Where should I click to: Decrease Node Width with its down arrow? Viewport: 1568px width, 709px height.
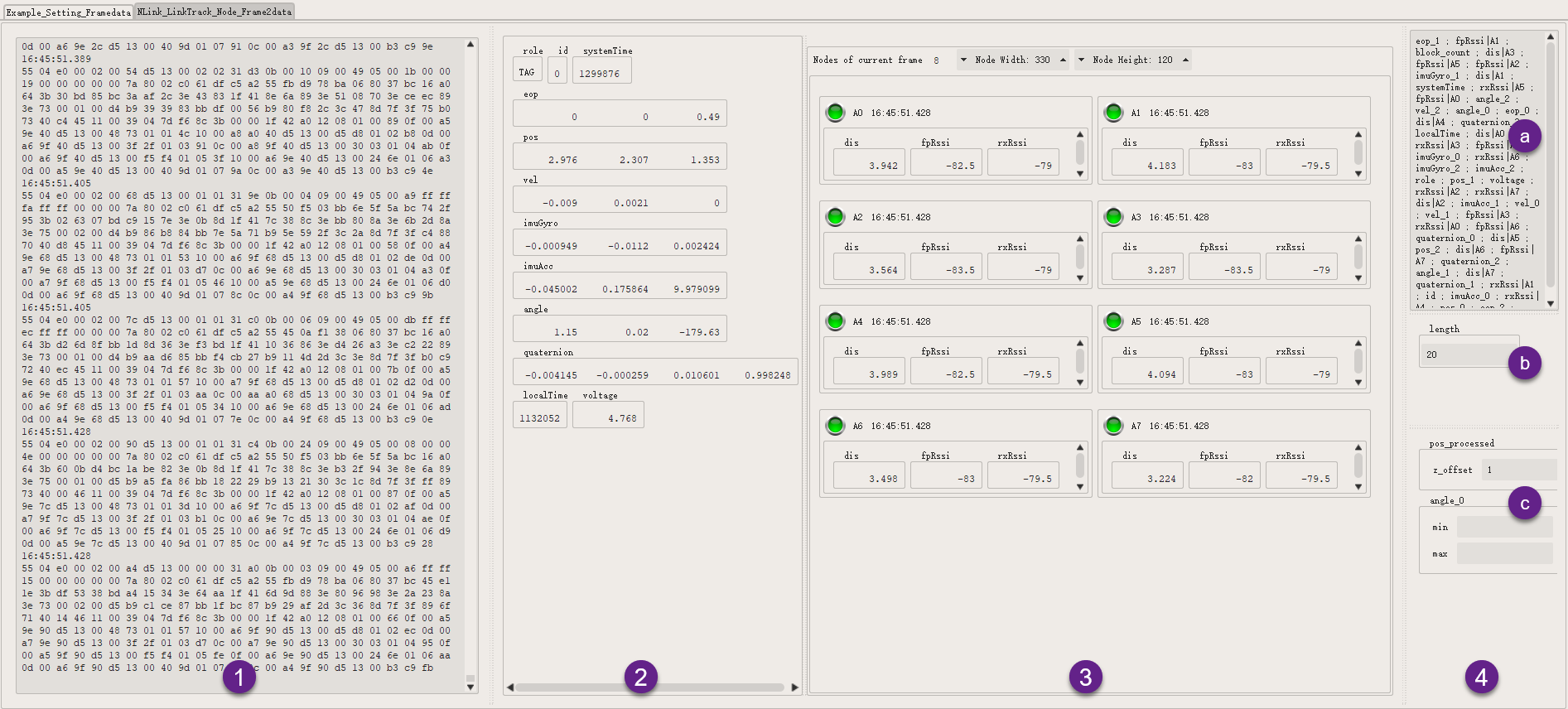point(963,60)
